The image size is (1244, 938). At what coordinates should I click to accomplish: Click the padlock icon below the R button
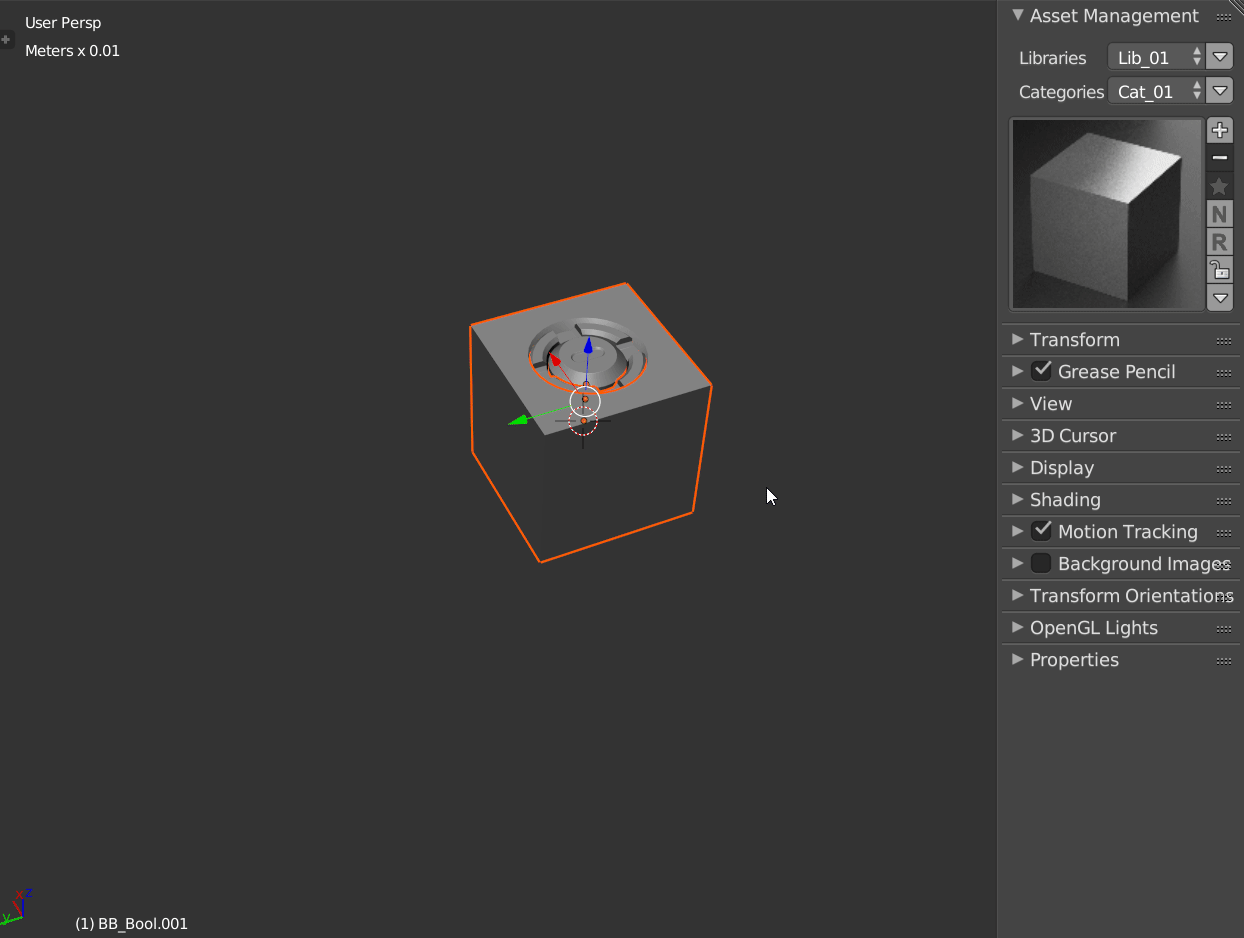(1219, 269)
